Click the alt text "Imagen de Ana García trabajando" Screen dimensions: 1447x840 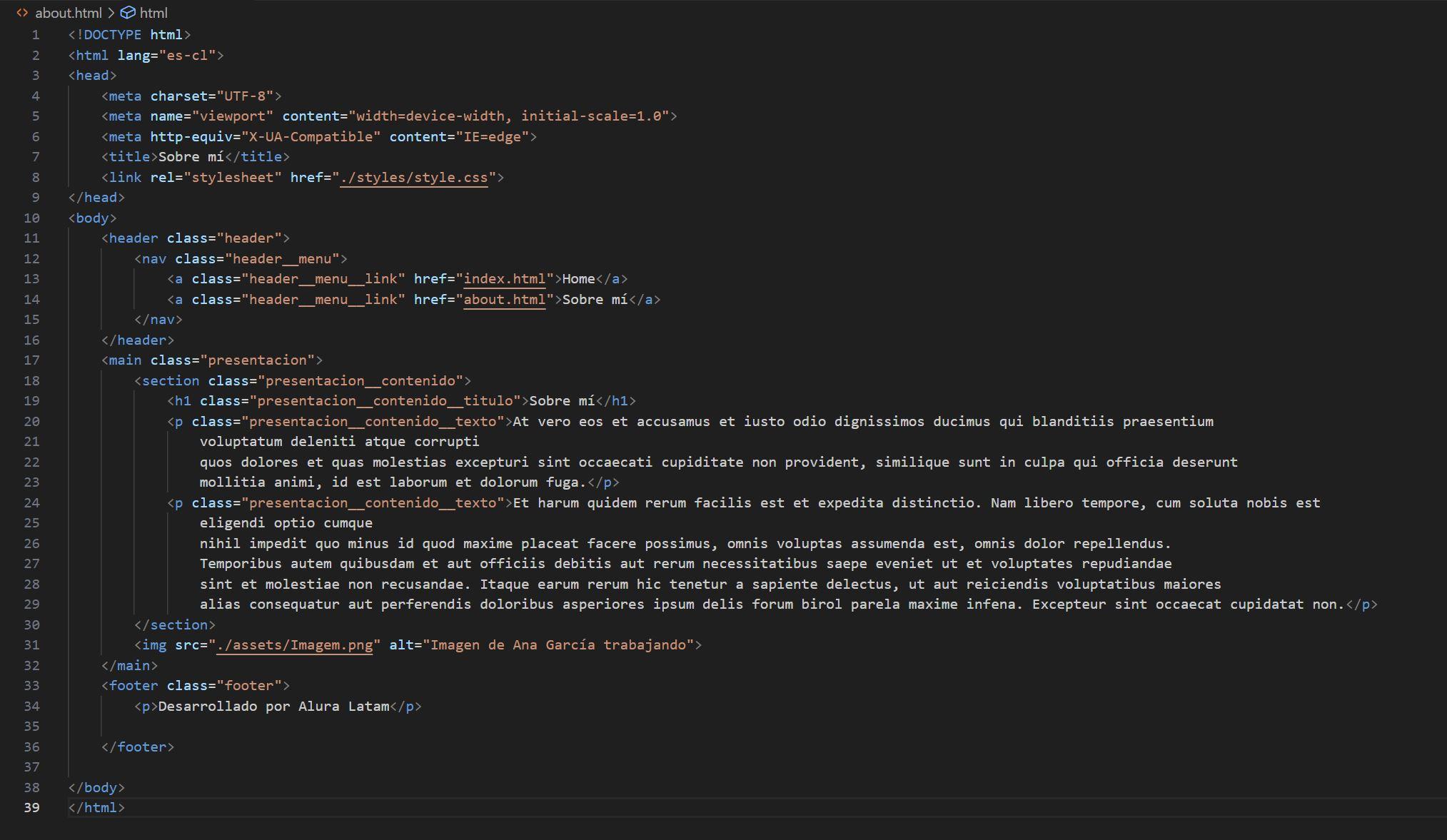pyautogui.click(x=559, y=645)
